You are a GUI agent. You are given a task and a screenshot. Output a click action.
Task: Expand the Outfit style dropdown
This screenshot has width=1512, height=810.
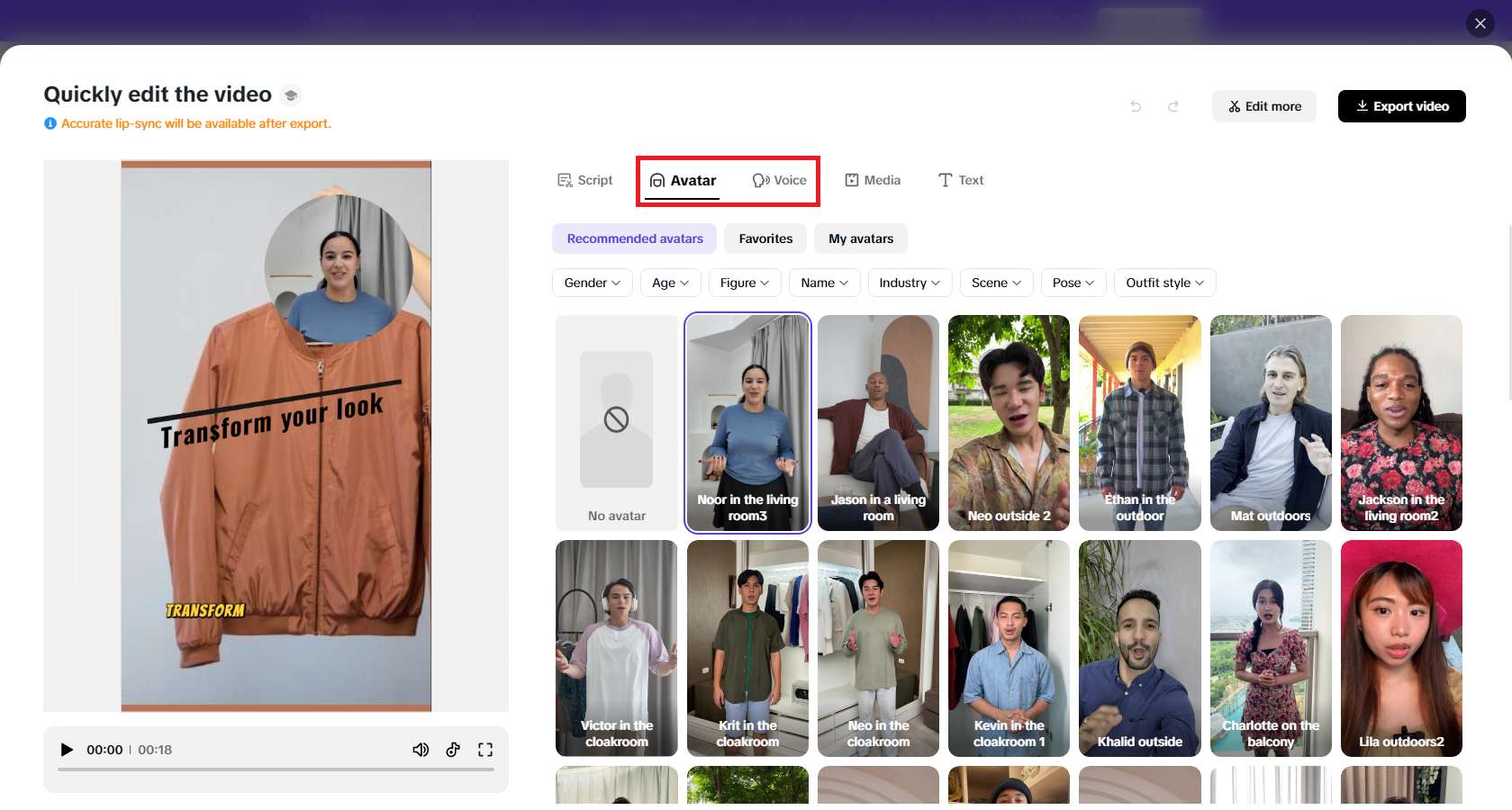tap(1164, 283)
